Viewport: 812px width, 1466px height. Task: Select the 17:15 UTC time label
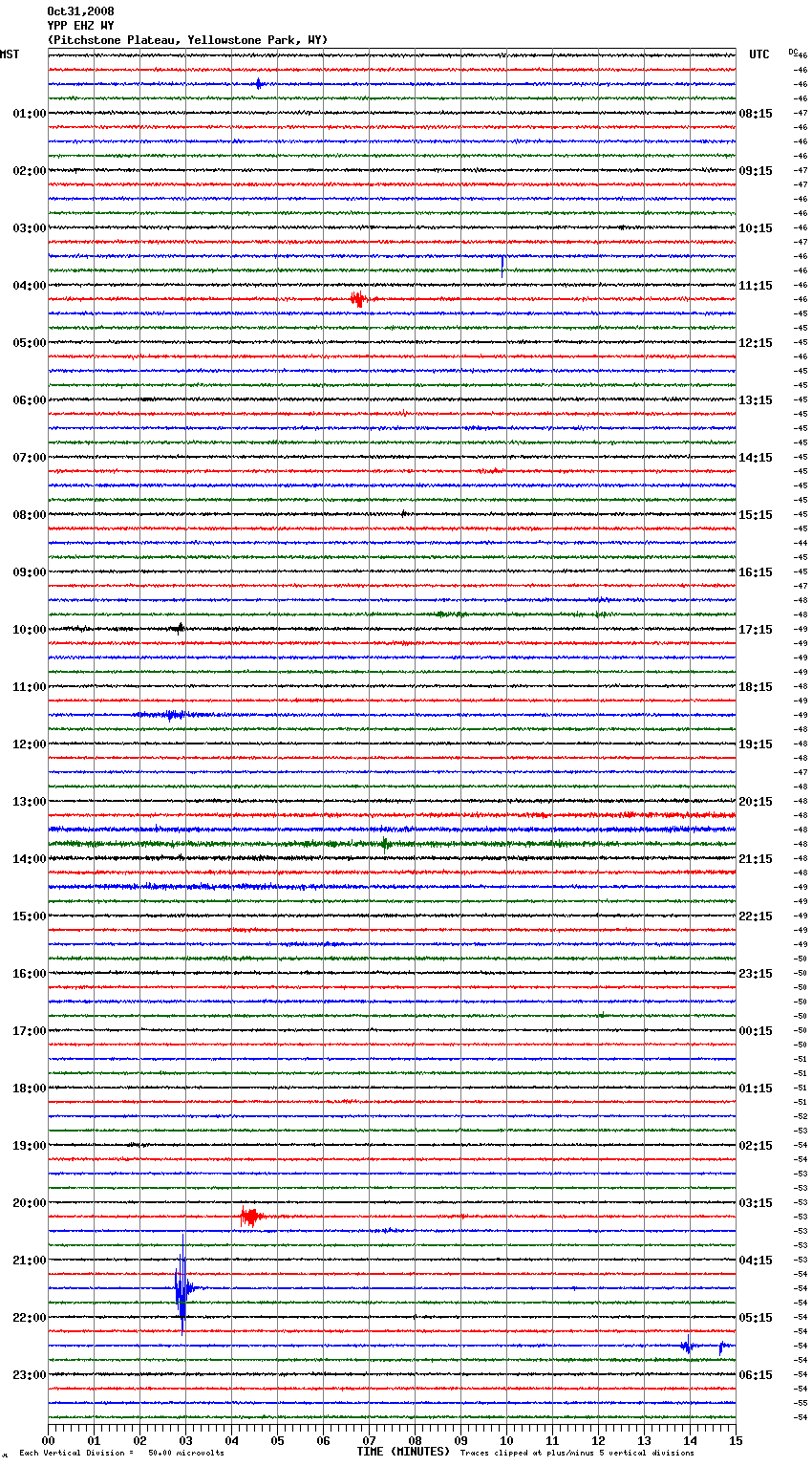coord(756,630)
